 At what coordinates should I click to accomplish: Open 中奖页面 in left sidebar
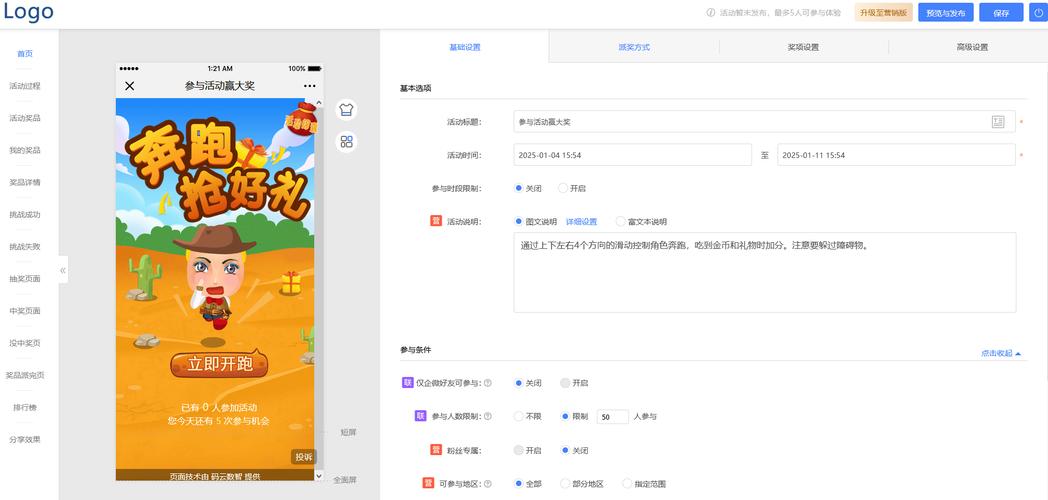(25, 311)
